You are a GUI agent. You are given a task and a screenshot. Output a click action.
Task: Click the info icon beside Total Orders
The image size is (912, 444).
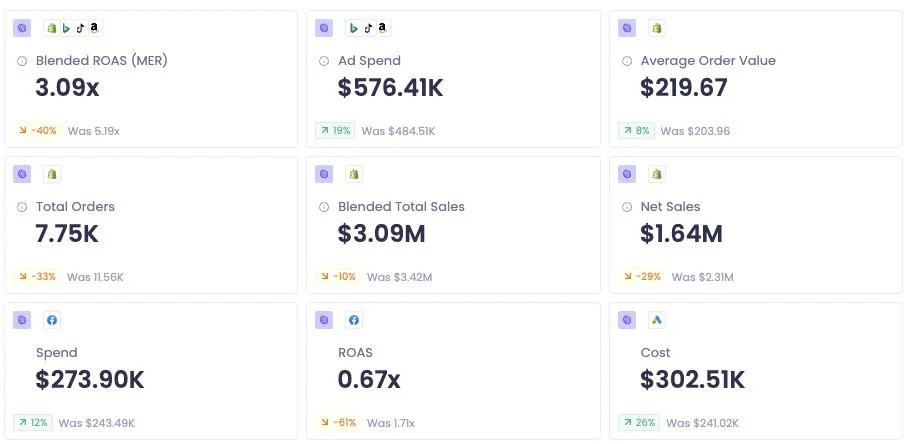coord(22,207)
